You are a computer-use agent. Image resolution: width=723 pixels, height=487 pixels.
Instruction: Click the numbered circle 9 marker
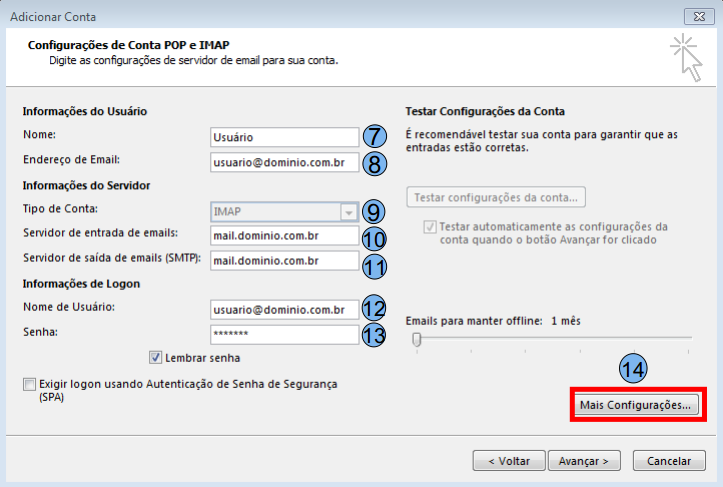pos(373,212)
